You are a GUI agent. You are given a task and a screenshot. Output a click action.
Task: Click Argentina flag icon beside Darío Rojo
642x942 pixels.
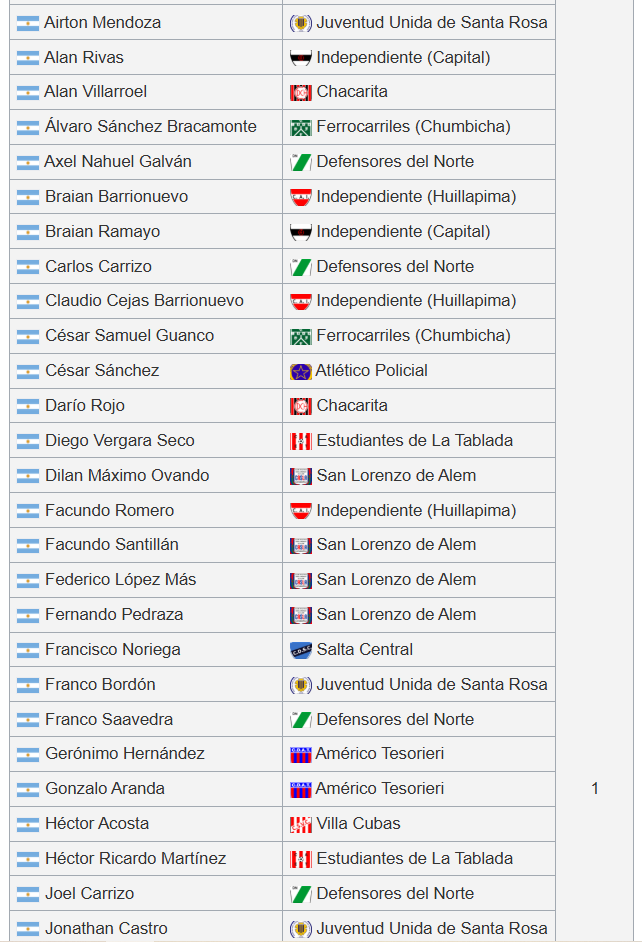[x=28, y=407]
